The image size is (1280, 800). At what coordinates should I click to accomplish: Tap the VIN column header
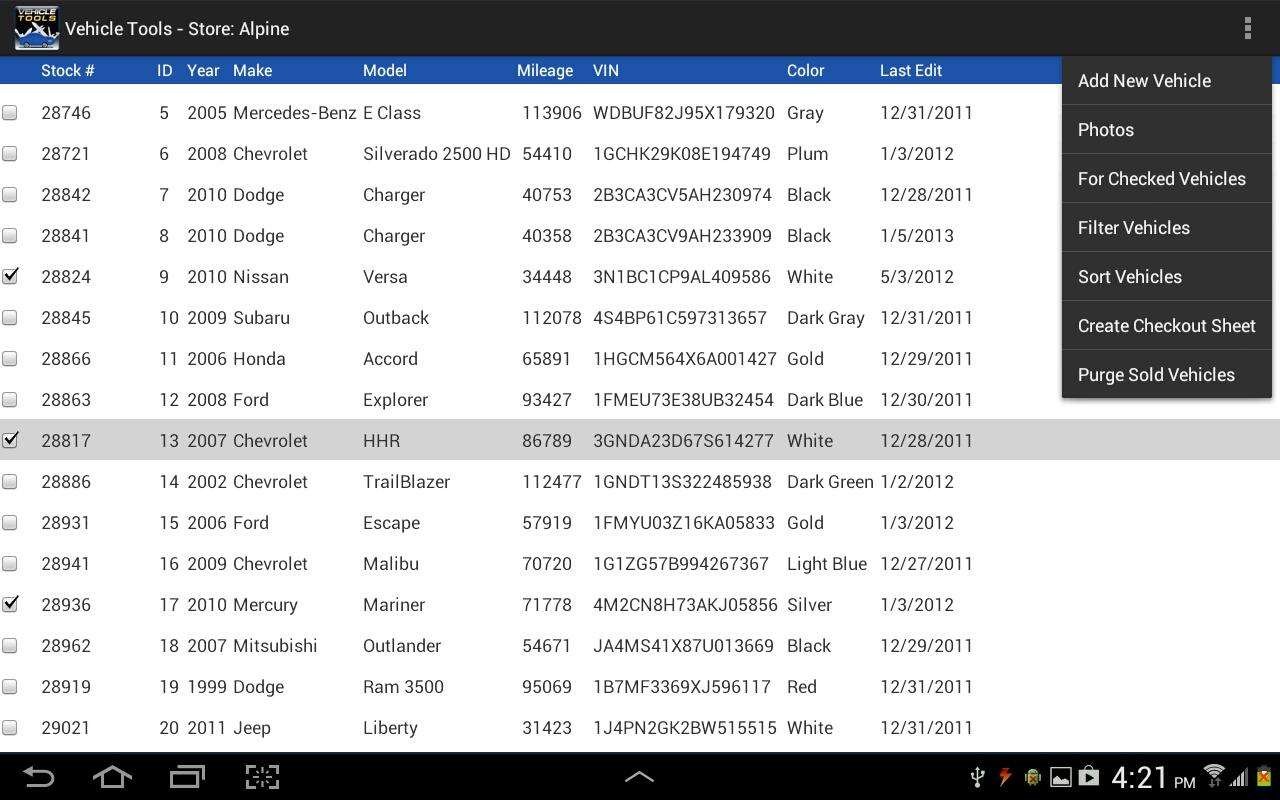tap(606, 71)
